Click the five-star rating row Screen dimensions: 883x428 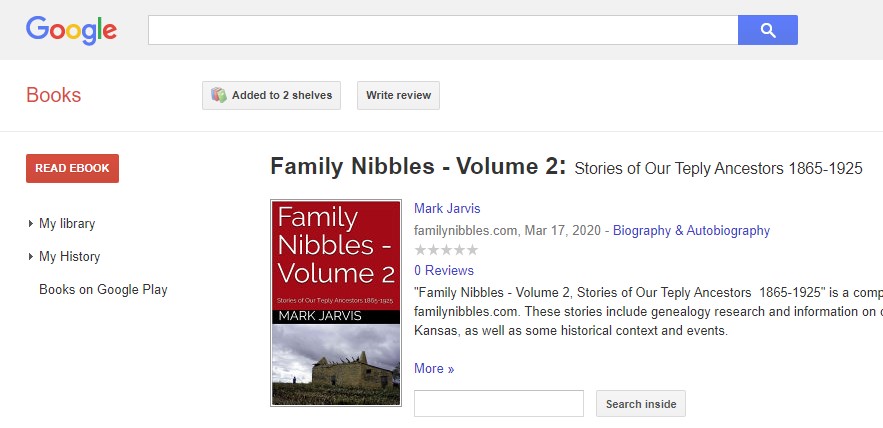[x=446, y=250]
